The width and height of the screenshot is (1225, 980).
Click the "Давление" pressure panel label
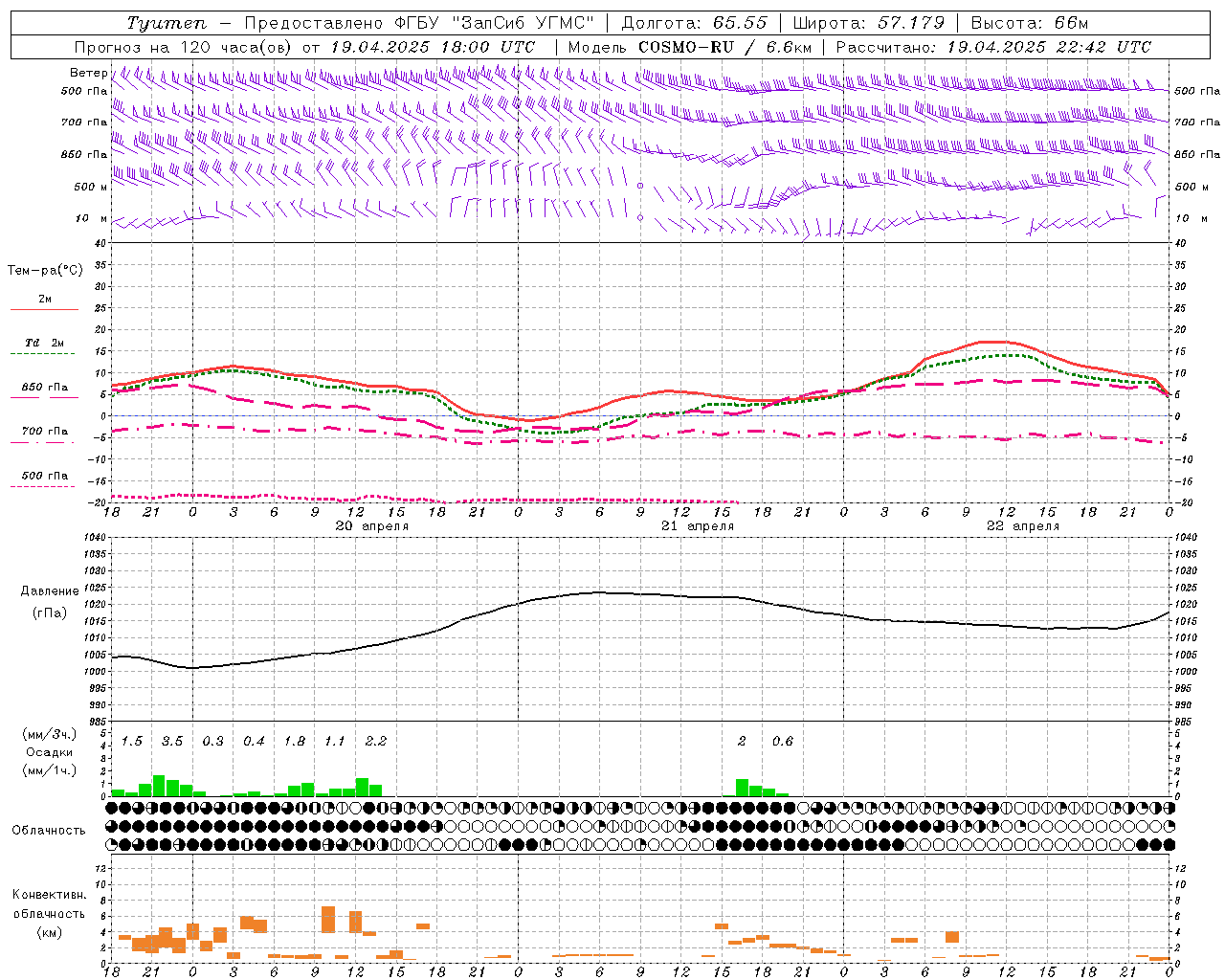[x=50, y=591]
